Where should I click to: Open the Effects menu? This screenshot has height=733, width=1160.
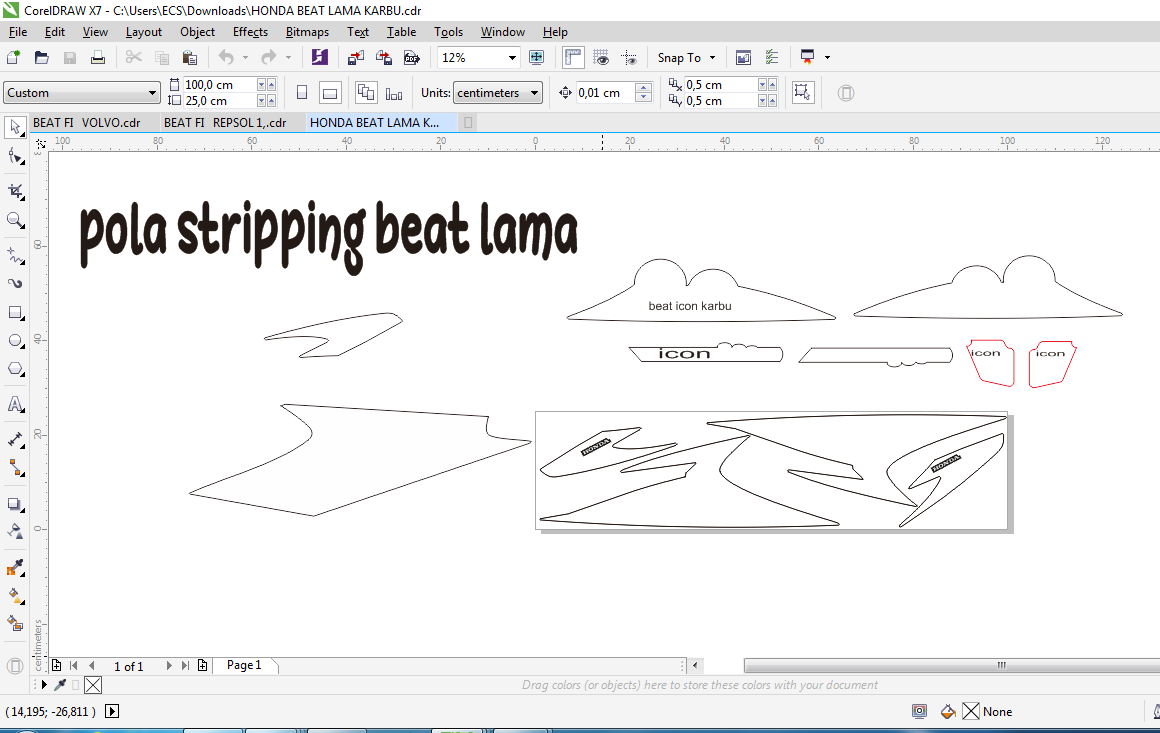(x=250, y=32)
